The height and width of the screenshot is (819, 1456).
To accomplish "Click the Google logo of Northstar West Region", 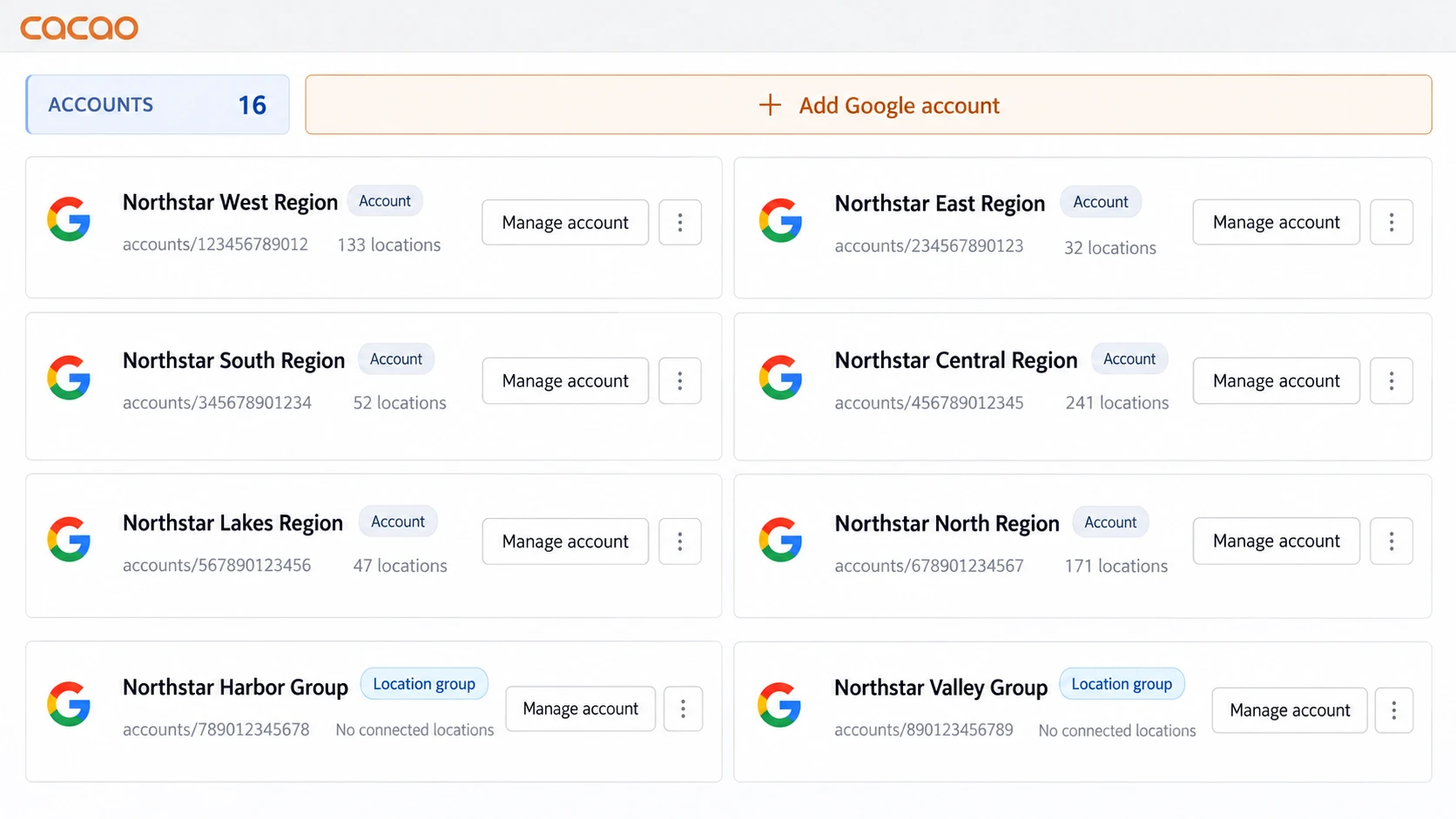I will click(x=69, y=219).
